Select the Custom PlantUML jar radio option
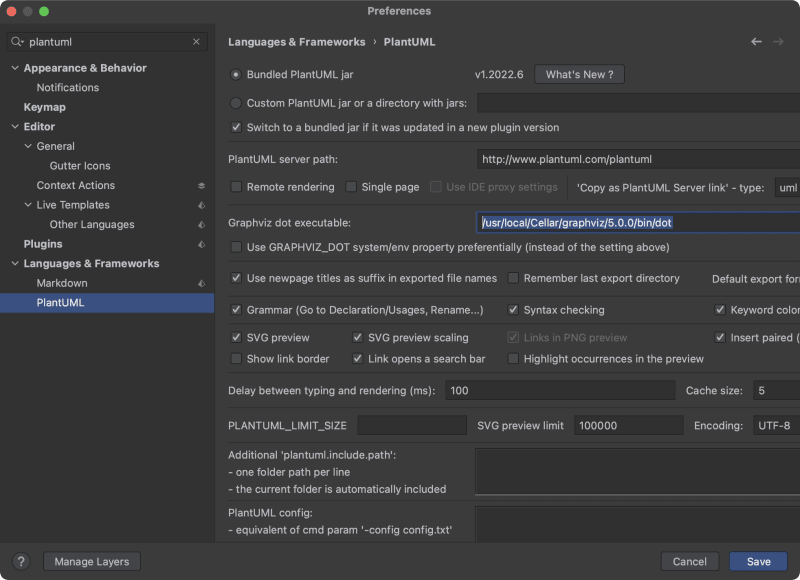 [236, 103]
